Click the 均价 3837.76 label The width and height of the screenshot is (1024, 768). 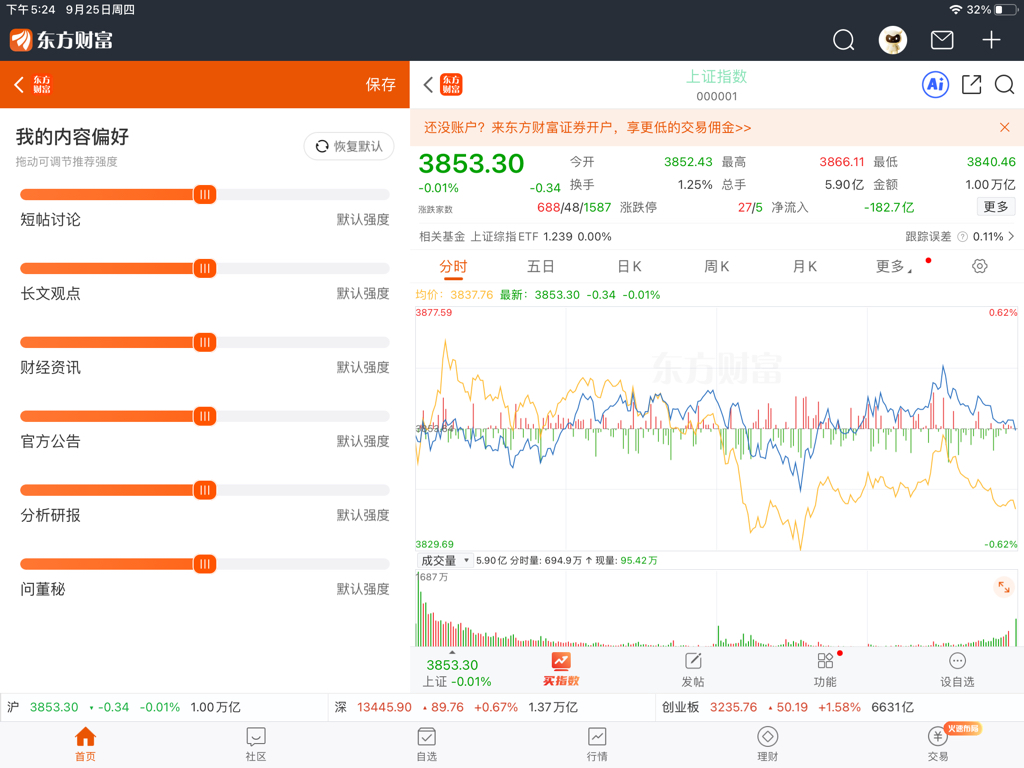click(x=455, y=295)
